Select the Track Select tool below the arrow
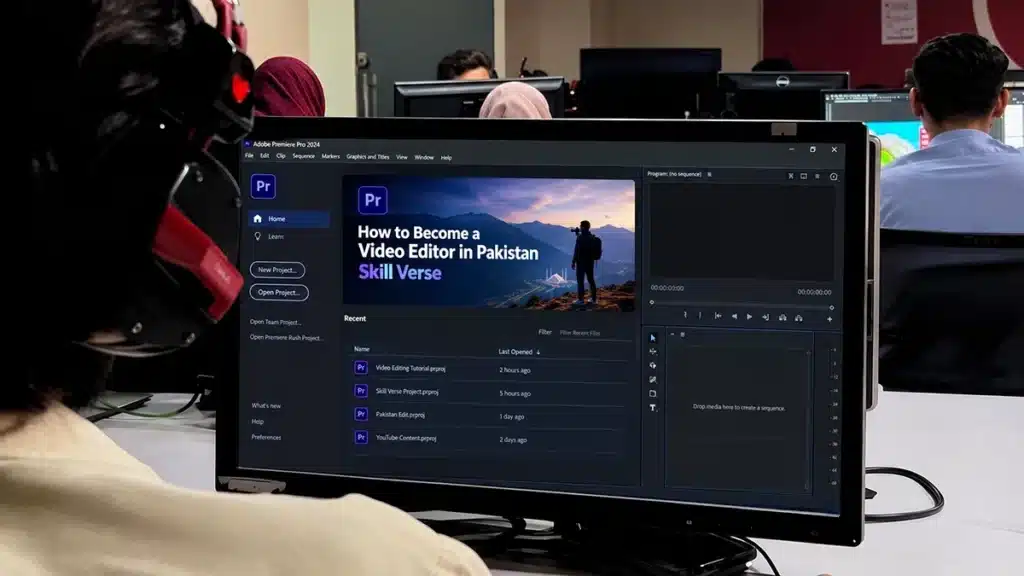This screenshot has height=576, width=1024. coord(652,351)
